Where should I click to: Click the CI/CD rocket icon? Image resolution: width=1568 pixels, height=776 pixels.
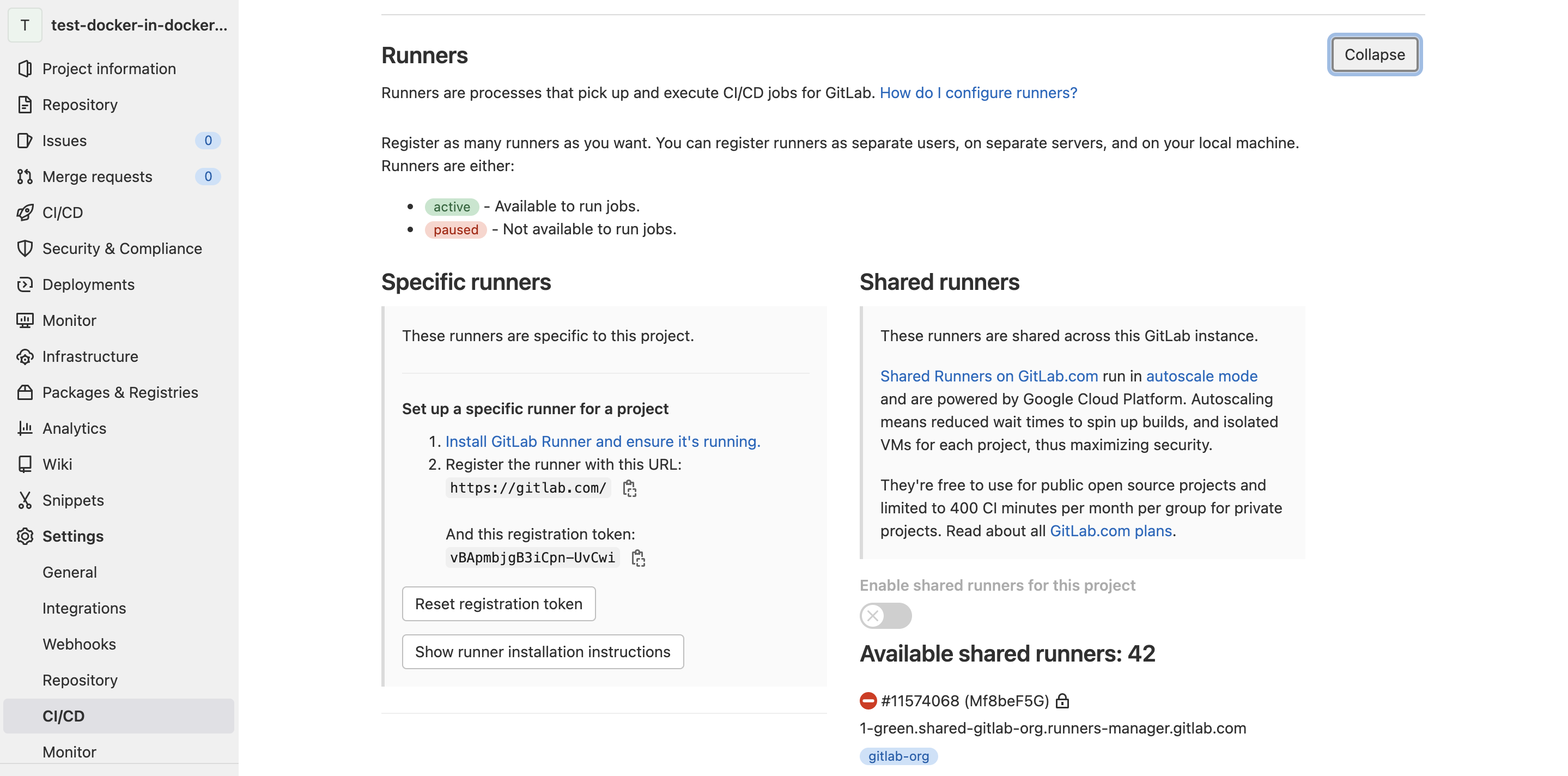pyautogui.click(x=25, y=213)
